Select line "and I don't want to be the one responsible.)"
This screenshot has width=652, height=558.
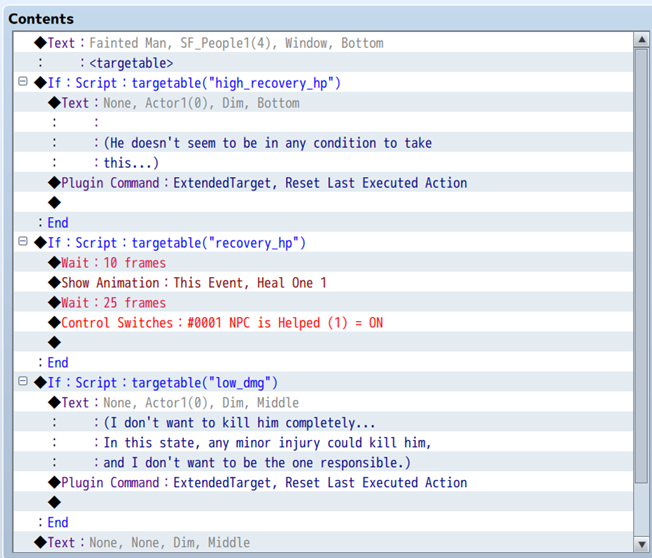point(324,462)
